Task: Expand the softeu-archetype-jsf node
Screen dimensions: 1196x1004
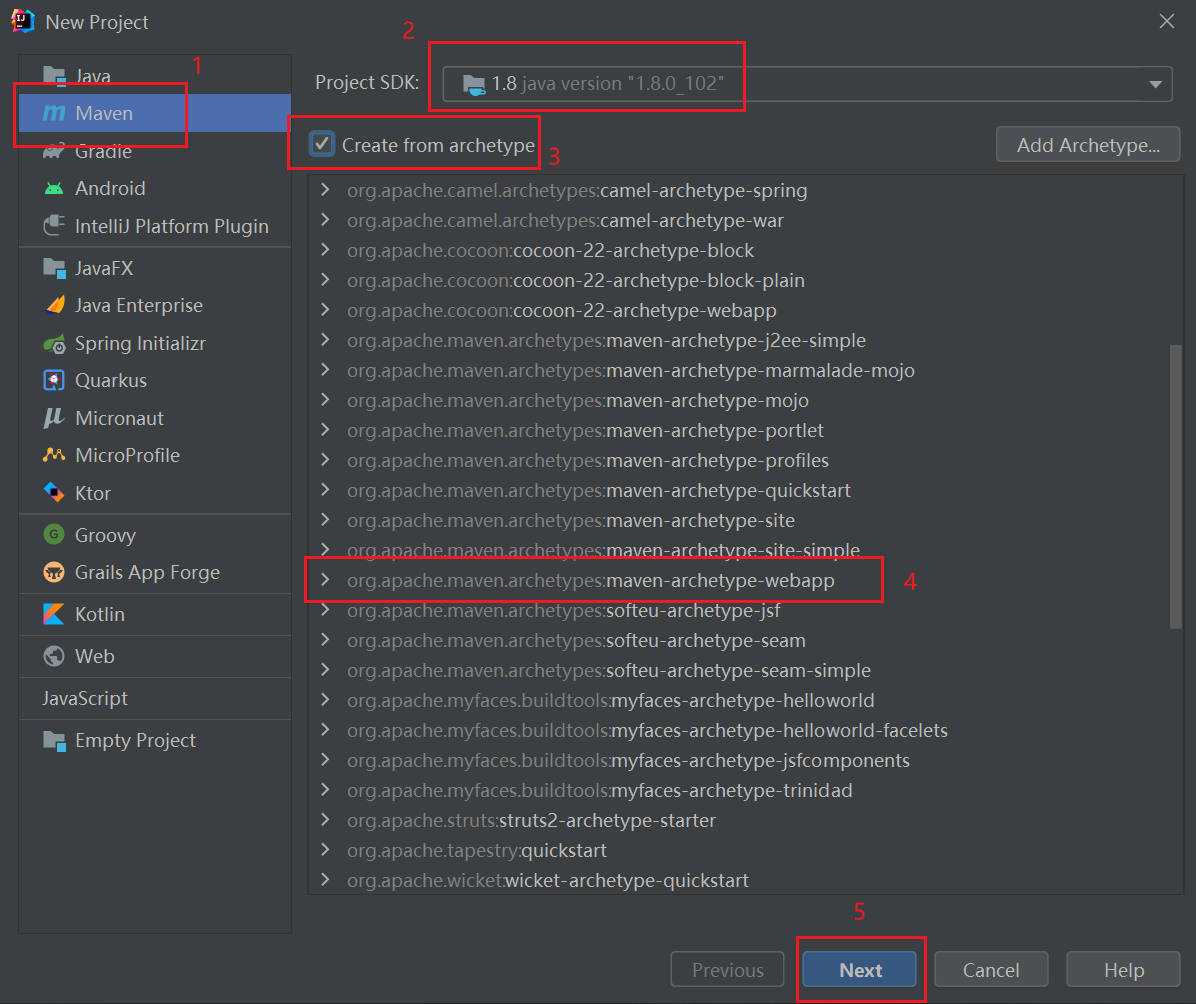Action: click(x=326, y=610)
